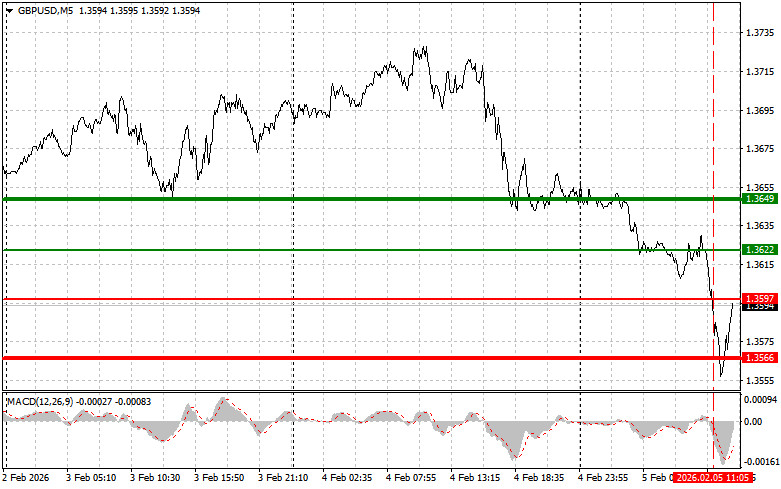Click the 1.3695 price axis label
This screenshot has height=489, width=781.
pos(760,111)
